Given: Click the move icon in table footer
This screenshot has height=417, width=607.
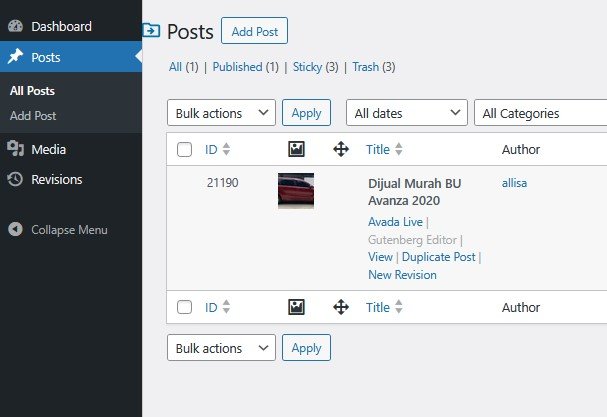Looking at the screenshot, I should pyautogui.click(x=340, y=307).
